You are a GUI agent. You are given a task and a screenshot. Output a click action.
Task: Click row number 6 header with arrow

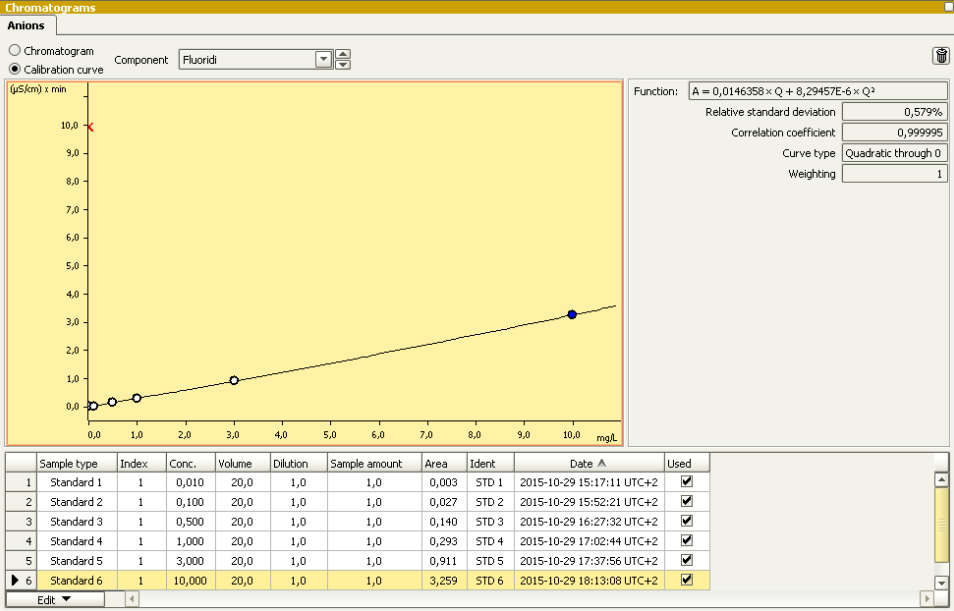click(x=21, y=580)
